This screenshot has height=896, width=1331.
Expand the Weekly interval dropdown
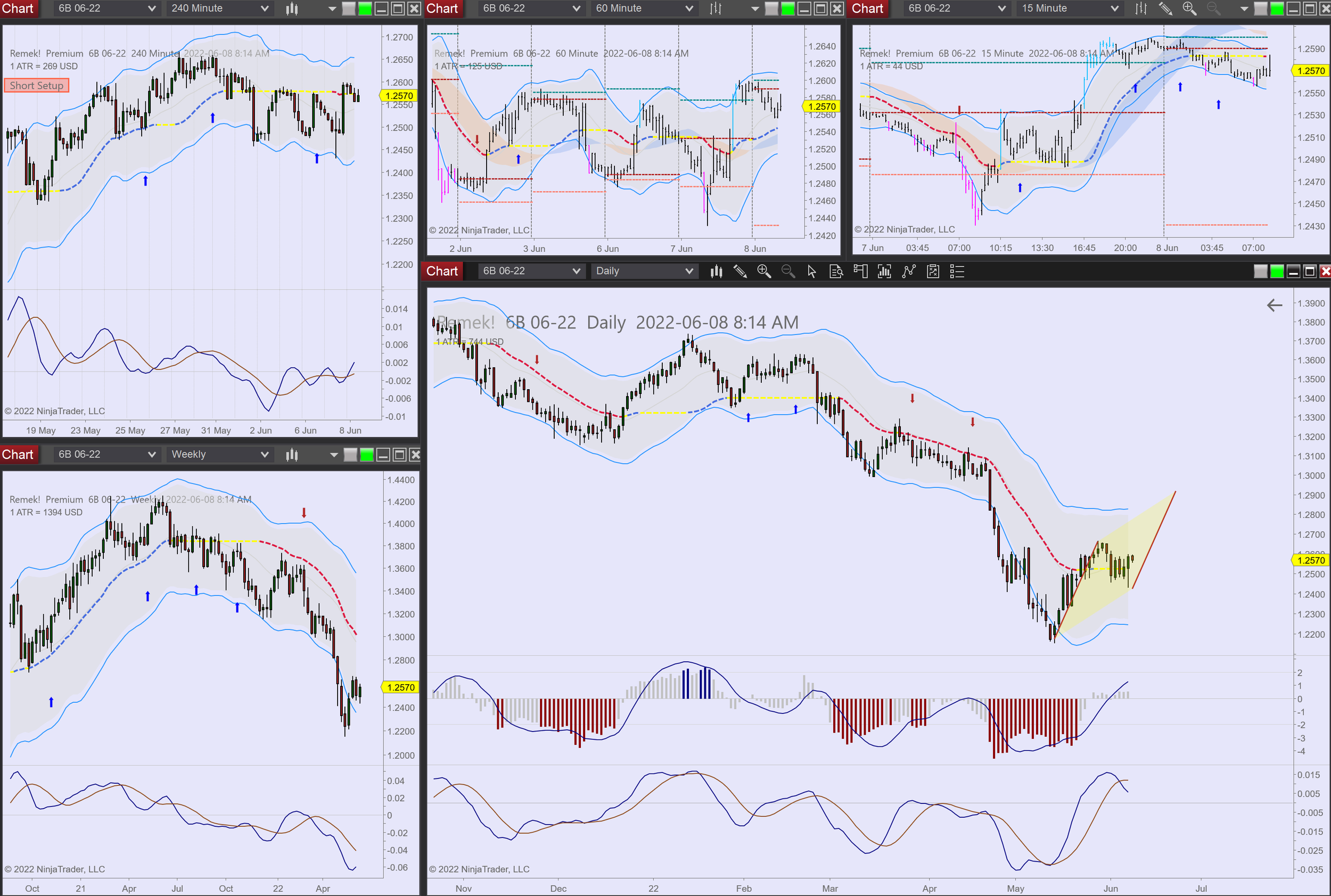[219, 455]
